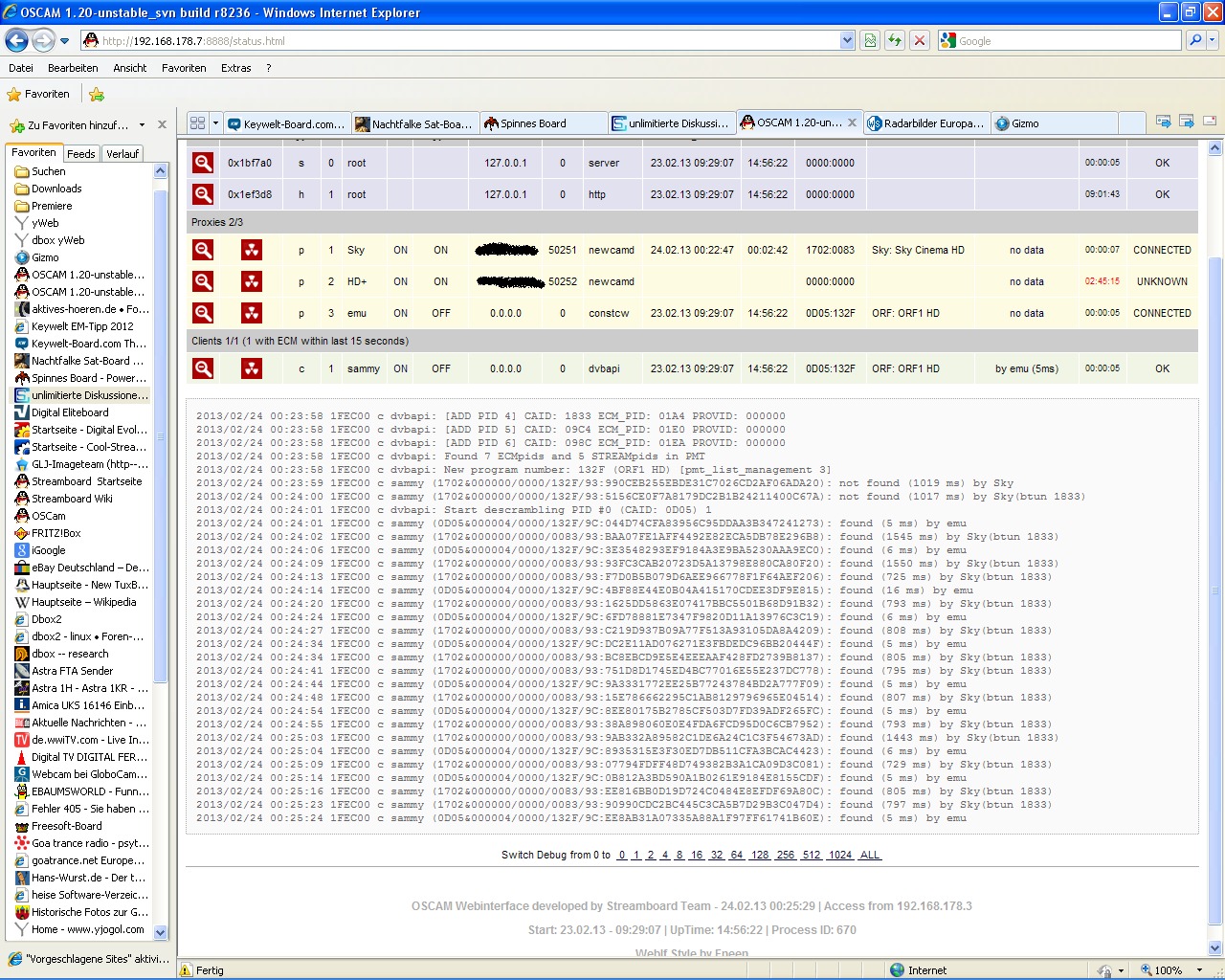This screenshot has width=1225, height=980.
Task: Open the search provider dropdown arrow
Action: coord(1214,40)
